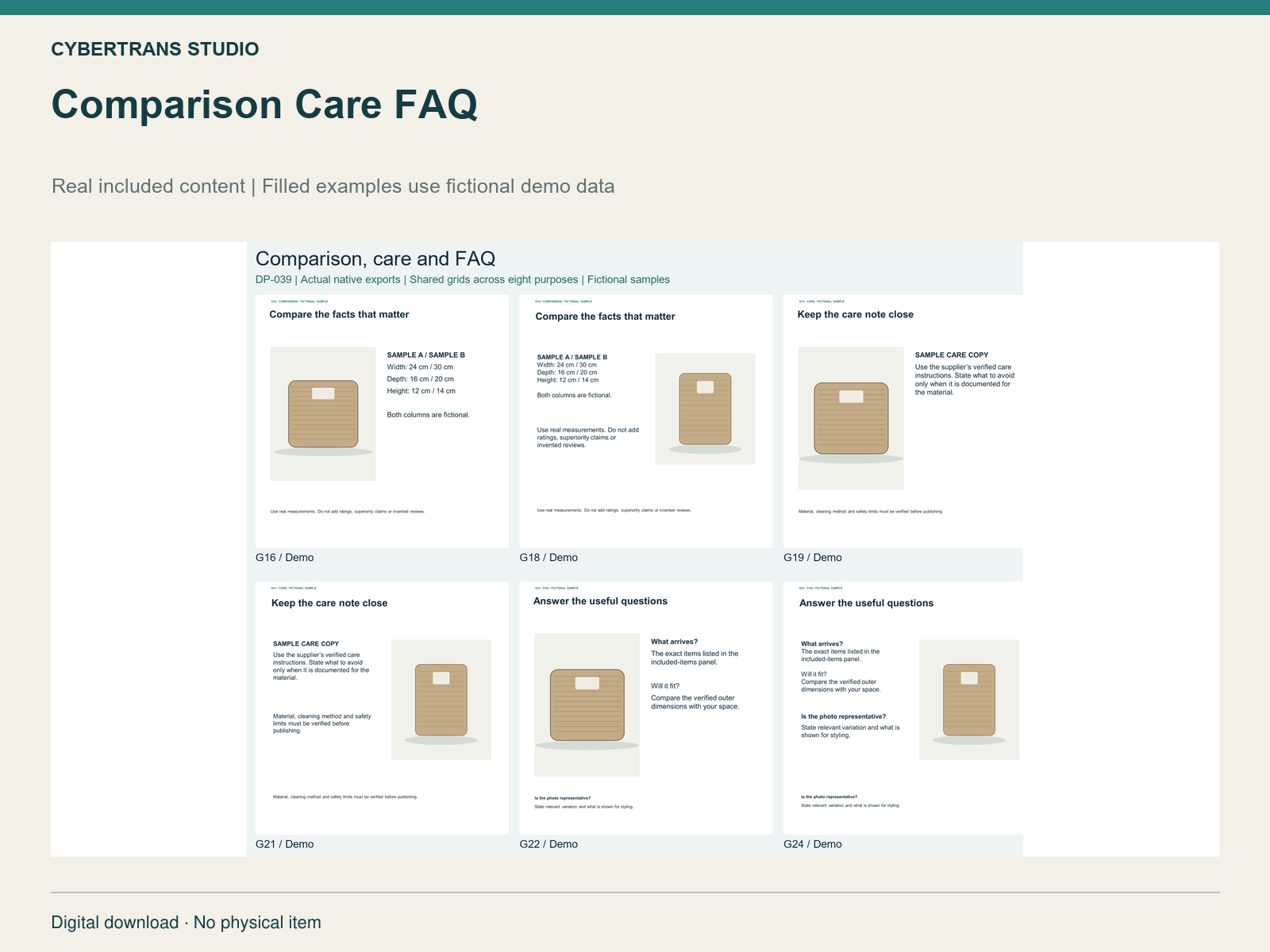Screen dimensions: 1270x952
Task: Click the "G21 / Demo" caption
Action: 285,844
